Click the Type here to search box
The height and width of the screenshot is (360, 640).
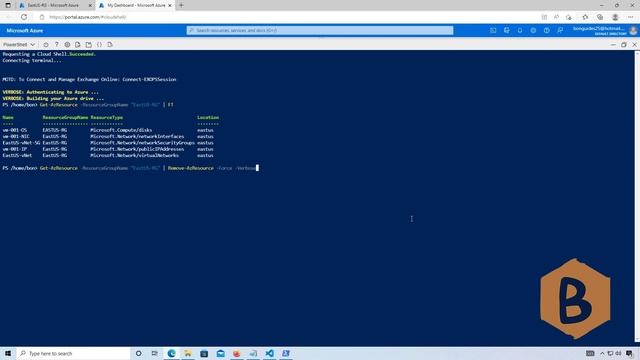(73, 353)
